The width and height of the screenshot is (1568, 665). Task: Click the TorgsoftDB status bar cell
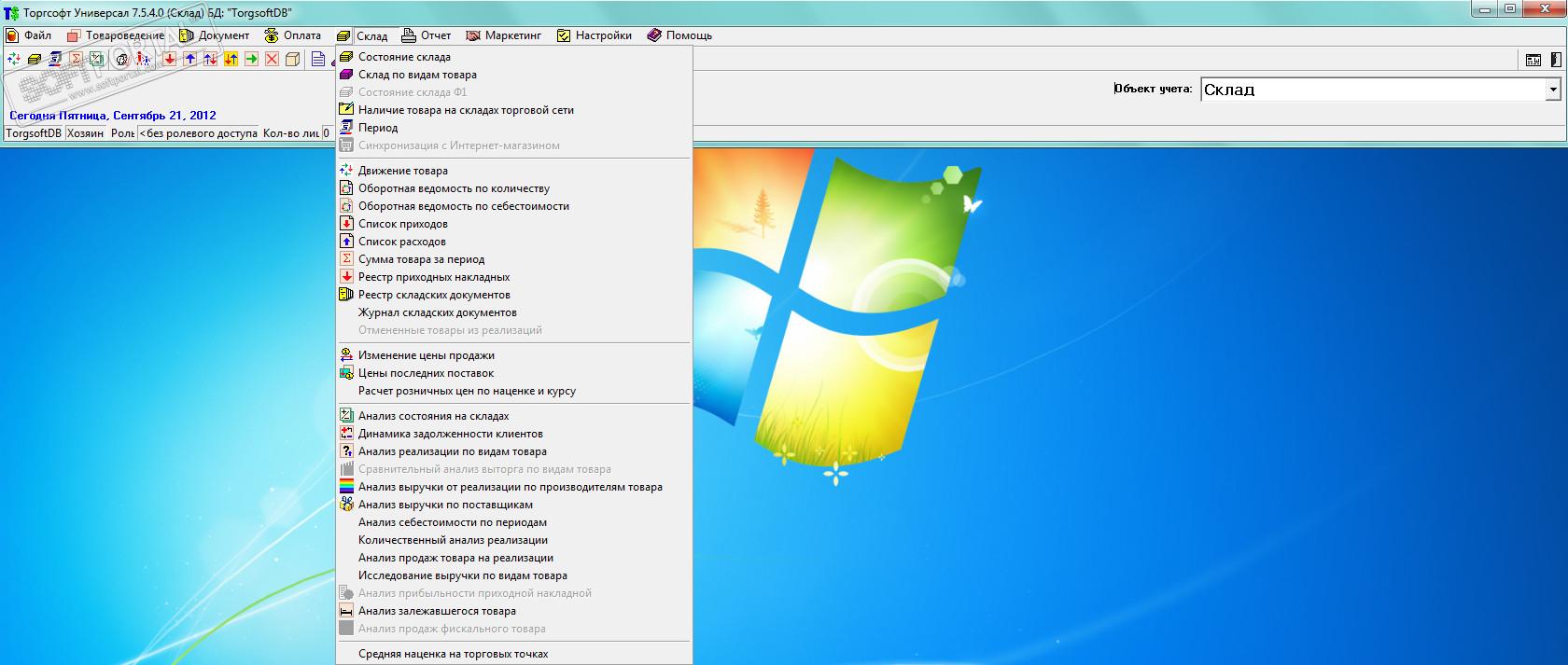pos(34,133)
